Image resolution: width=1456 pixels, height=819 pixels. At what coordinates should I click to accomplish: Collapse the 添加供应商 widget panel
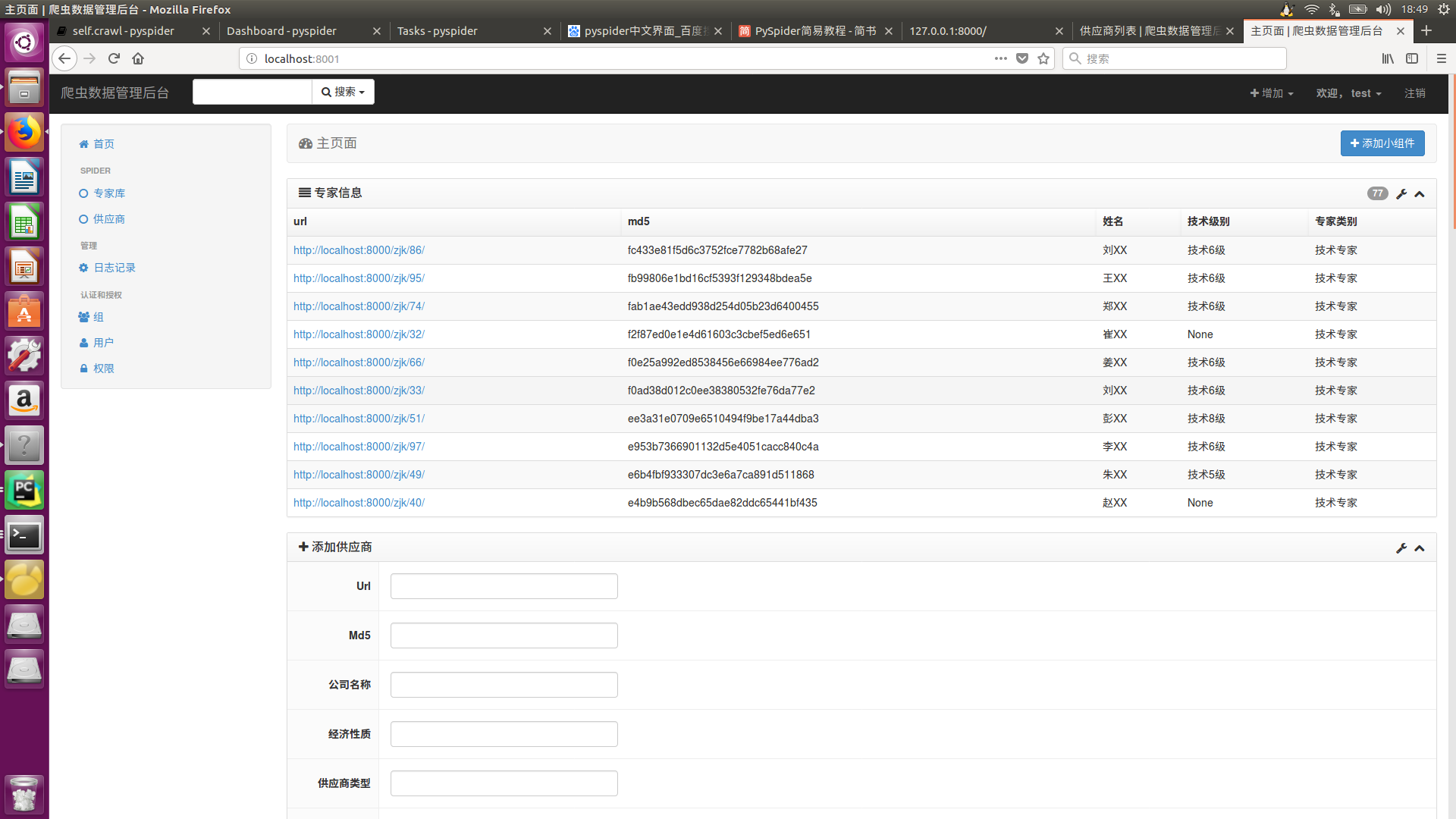tap(1420, 548)
